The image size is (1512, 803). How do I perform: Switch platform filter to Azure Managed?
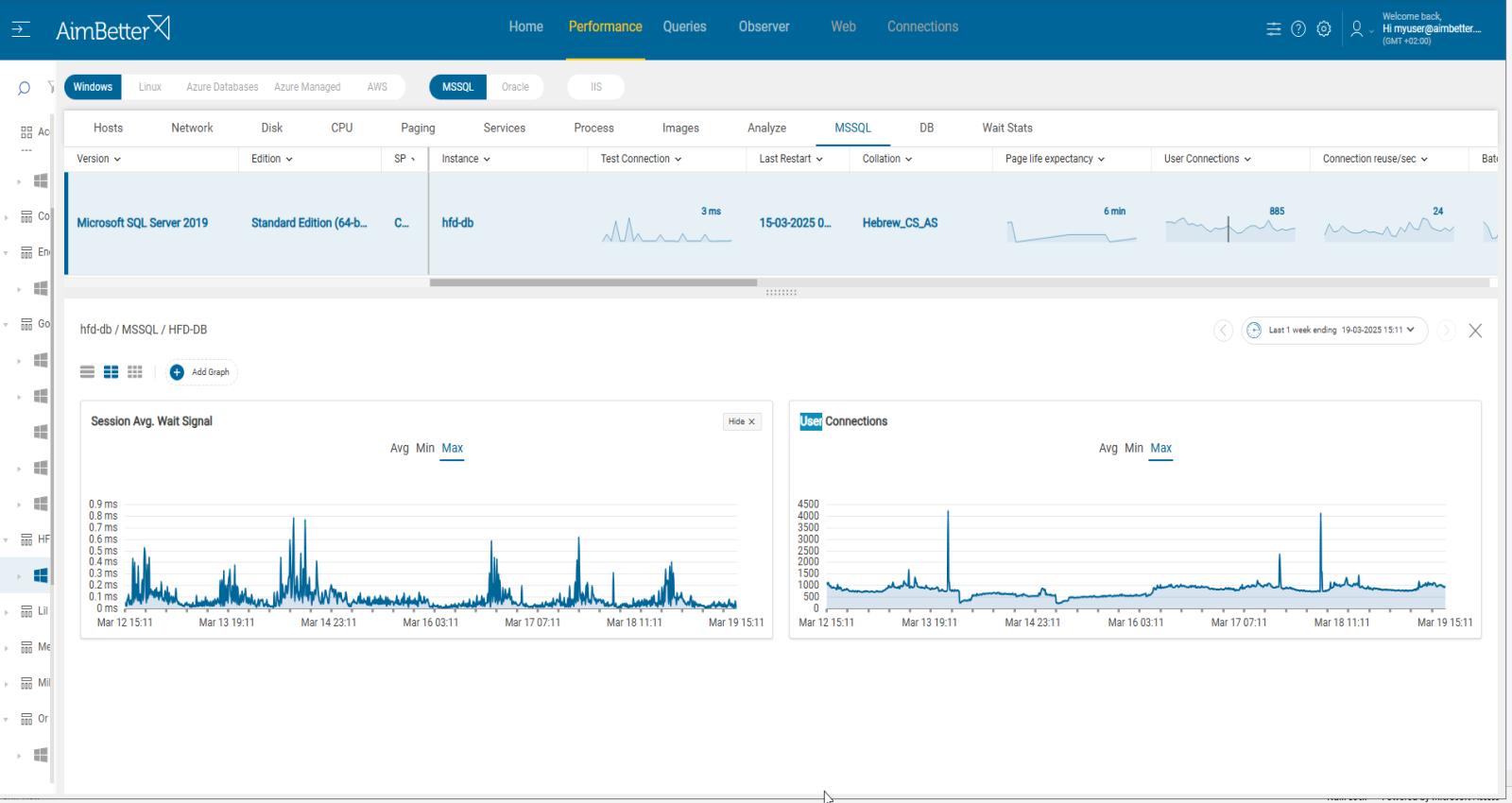click(x=307, y=87)
